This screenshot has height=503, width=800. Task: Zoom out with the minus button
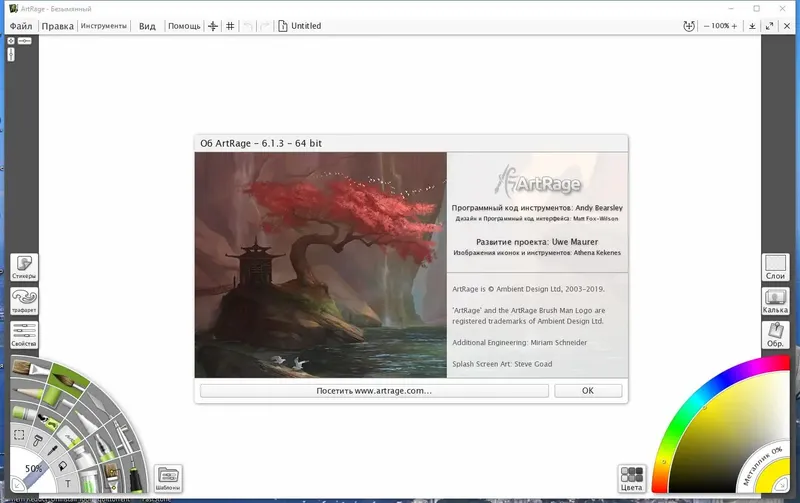[707, 26]
